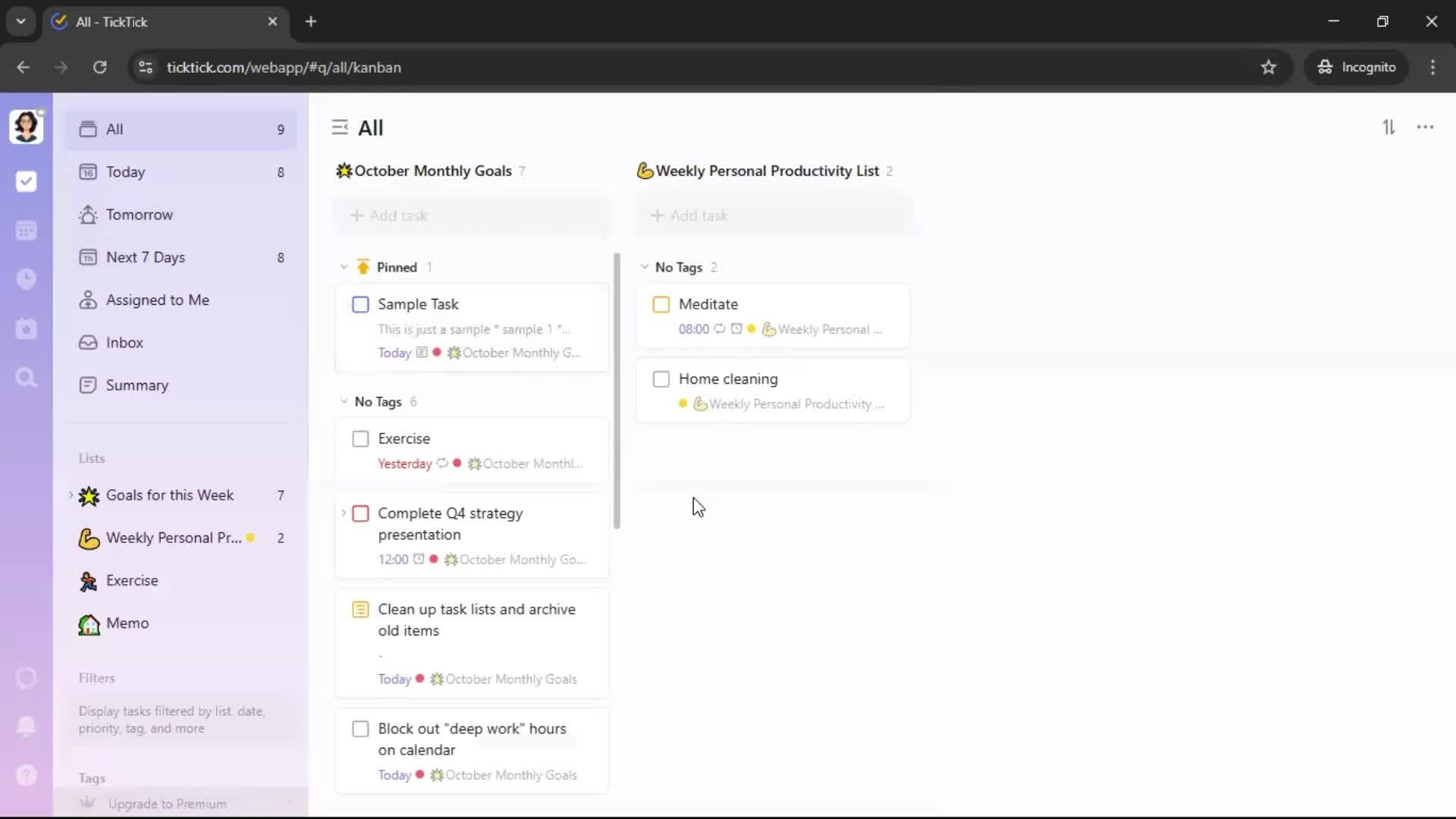Mark Meditate task as complete
Image resolution: width=1456 pixels, height=819 pixels.
point(661,304)
